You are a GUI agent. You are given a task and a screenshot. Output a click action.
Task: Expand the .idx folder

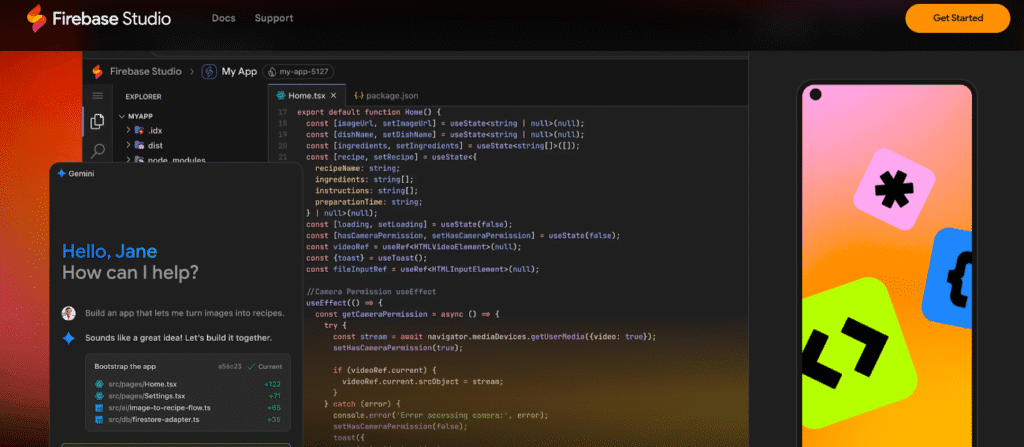point(128,130)
